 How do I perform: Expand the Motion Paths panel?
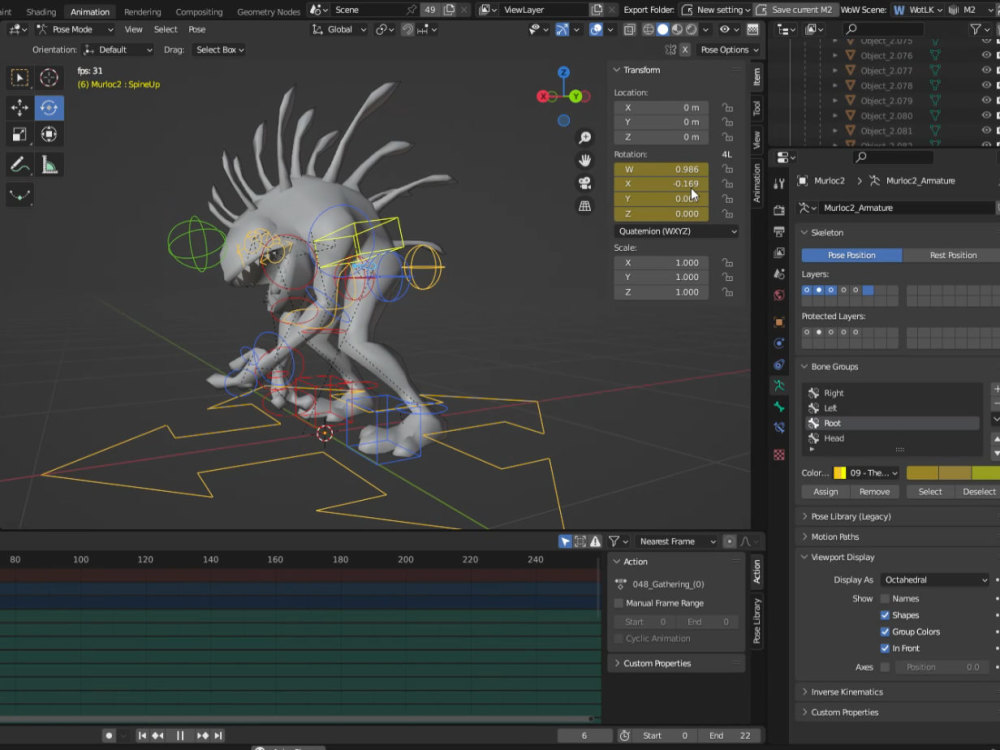[x=835, y=537]
